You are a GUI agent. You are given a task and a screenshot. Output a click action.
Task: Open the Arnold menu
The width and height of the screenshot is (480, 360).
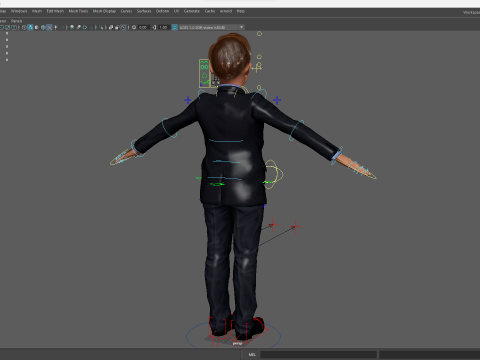(226, 11)
